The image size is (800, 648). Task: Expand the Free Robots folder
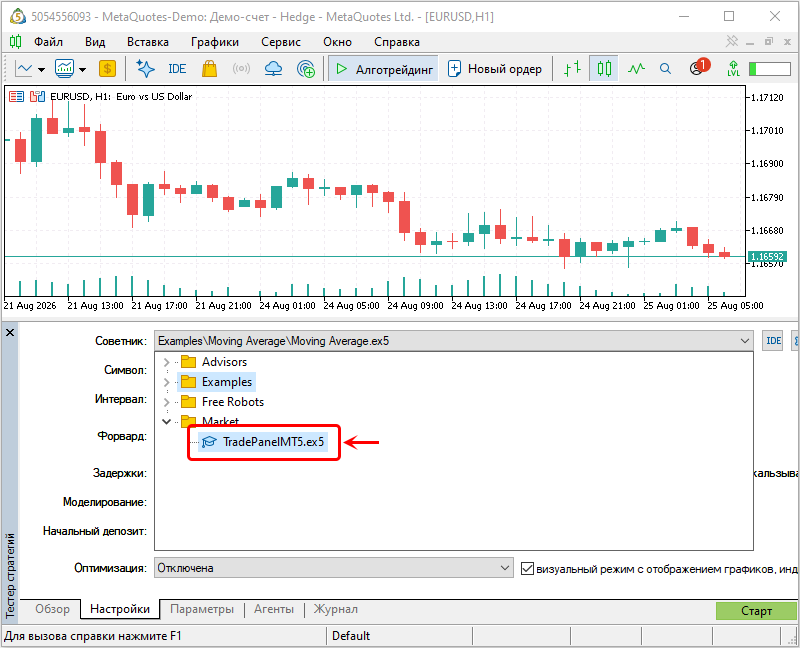[166, 402]
